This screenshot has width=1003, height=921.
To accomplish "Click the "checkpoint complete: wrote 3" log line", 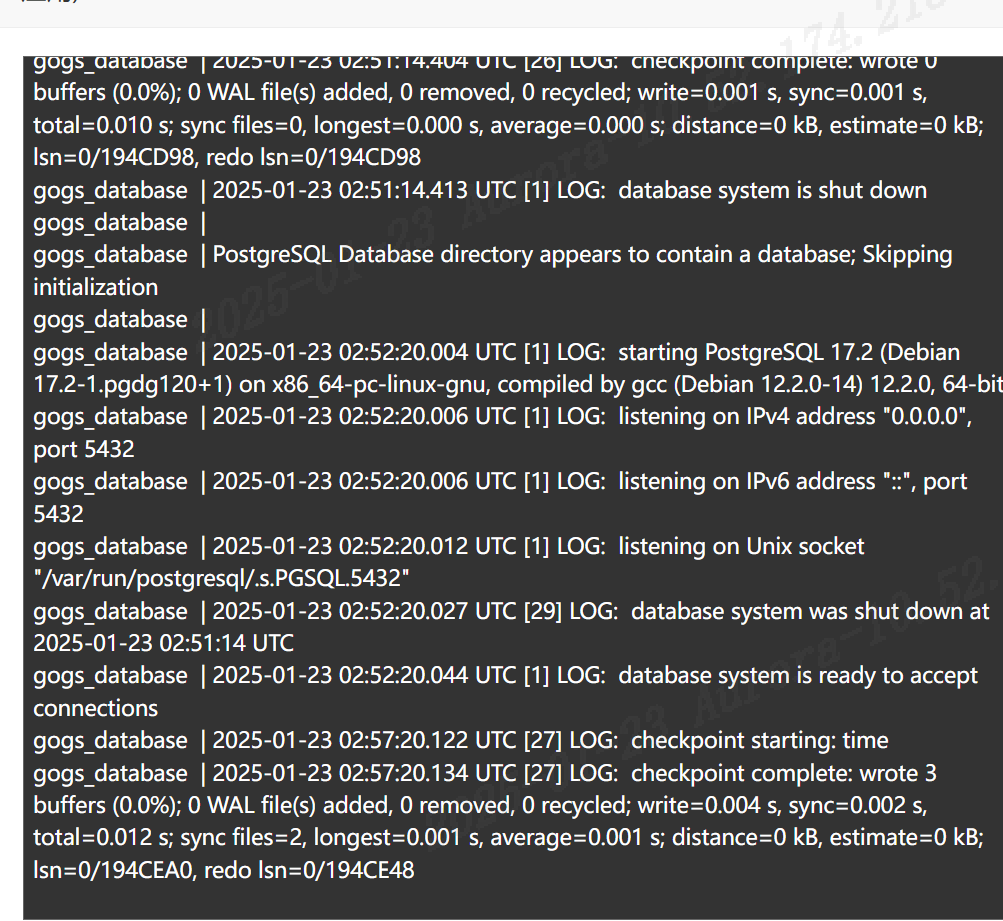I will click(x=485, y=773).
